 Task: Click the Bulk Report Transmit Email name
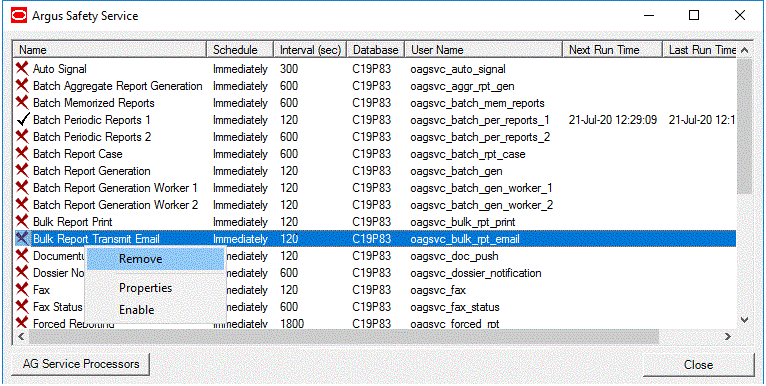[96, 239]
